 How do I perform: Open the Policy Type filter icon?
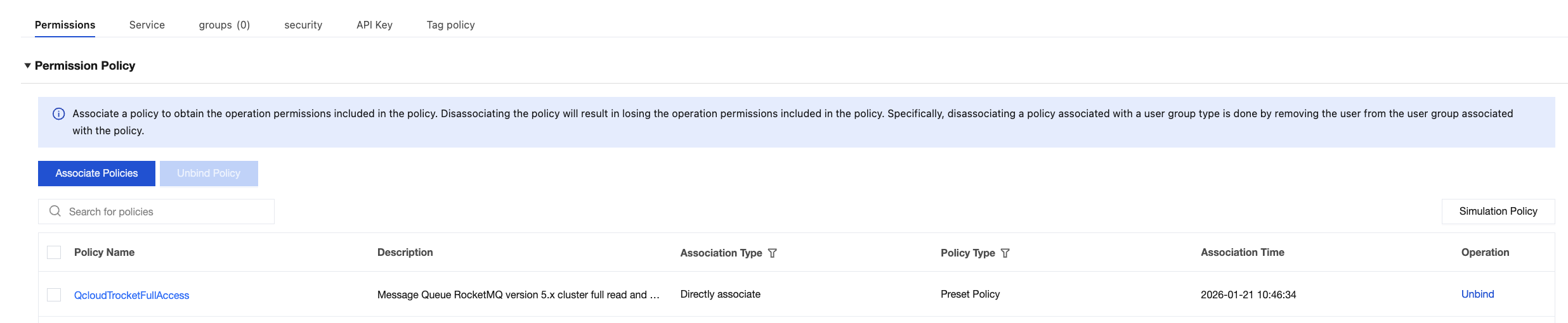click(x=1005, y=253)
